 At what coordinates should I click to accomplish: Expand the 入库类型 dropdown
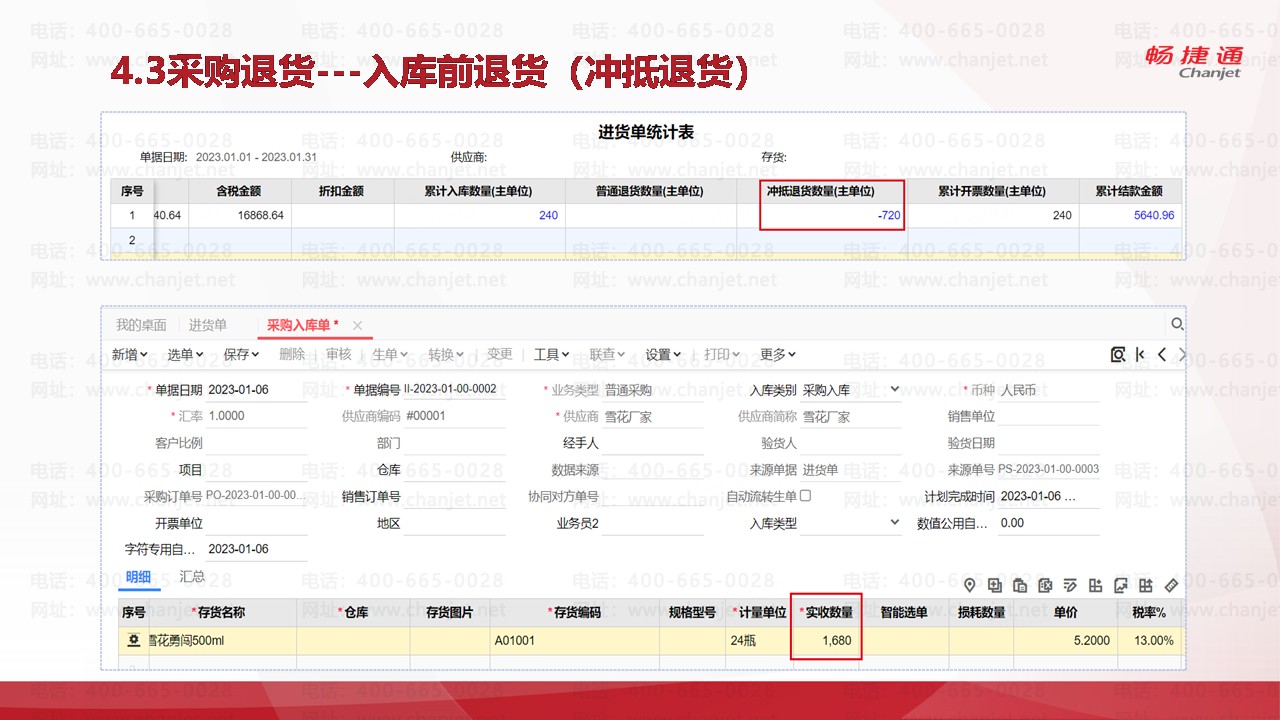tap(894, 522)
